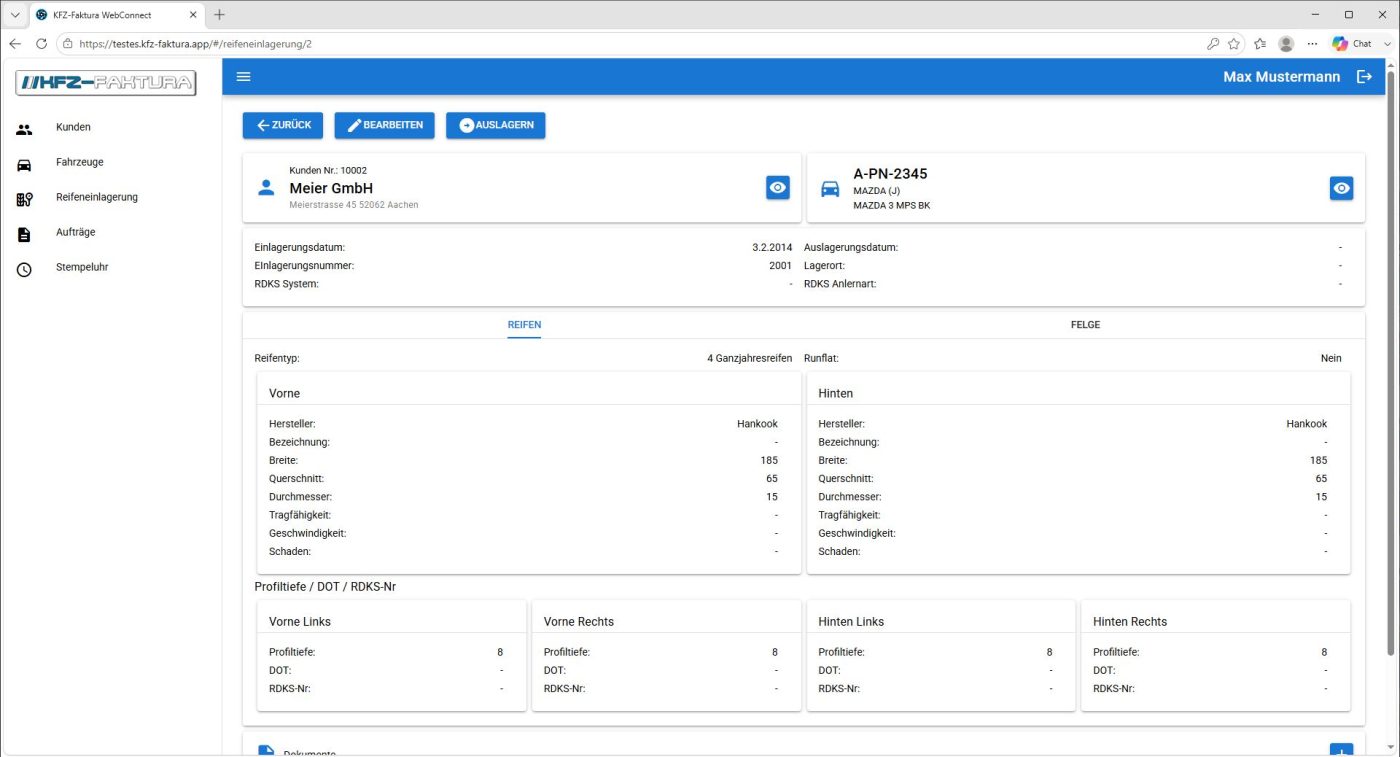Click the logout icon beside Max Mustermann
The height and width of the screenshot is (757, 1400).
pos(1364,77)
